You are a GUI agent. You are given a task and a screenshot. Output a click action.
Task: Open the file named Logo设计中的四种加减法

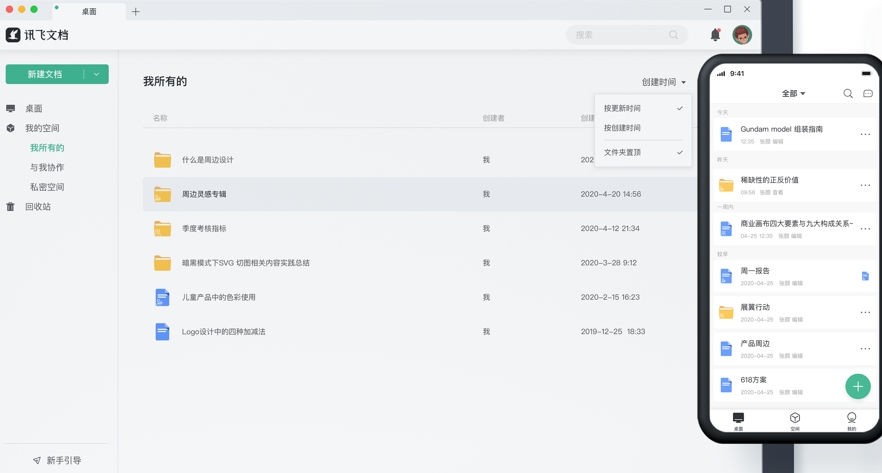[223, 332]
